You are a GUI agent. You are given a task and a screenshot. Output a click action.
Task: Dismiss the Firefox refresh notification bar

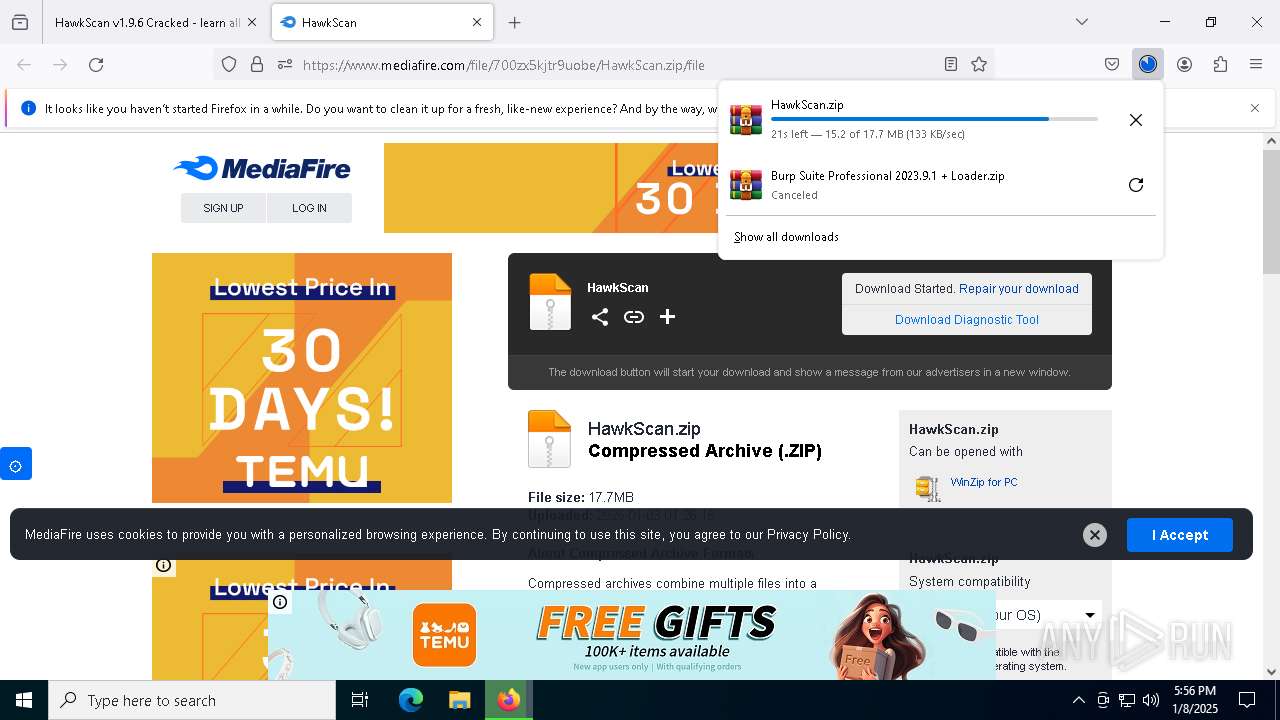tap(1255, 108)
